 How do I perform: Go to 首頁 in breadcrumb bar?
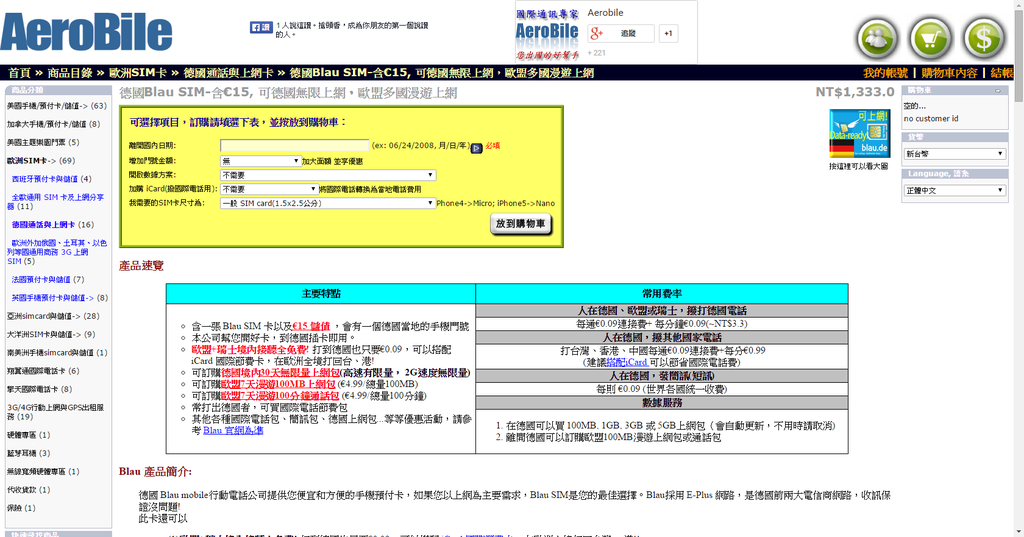(x=20, y=73)
